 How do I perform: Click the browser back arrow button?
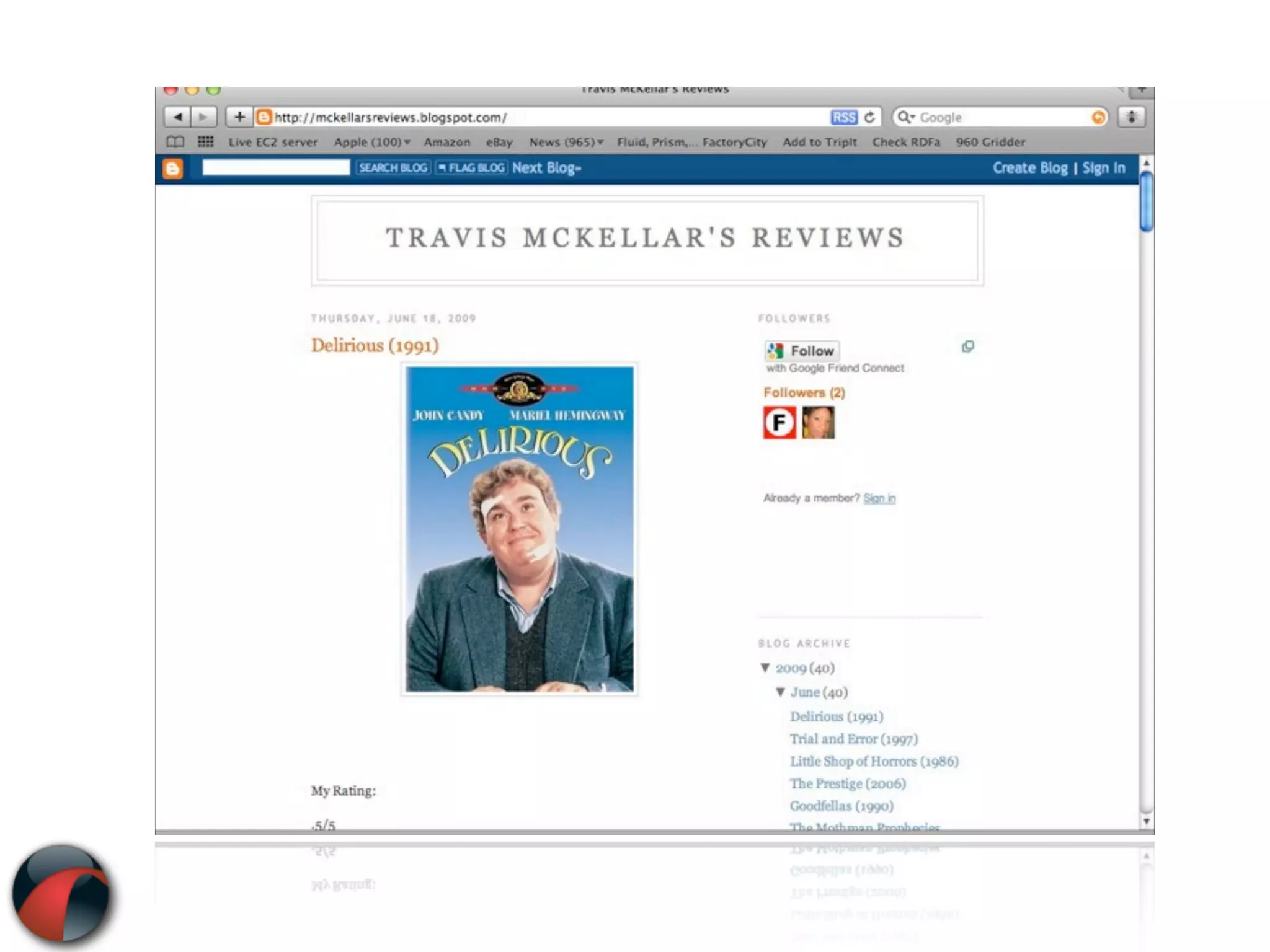177,117
